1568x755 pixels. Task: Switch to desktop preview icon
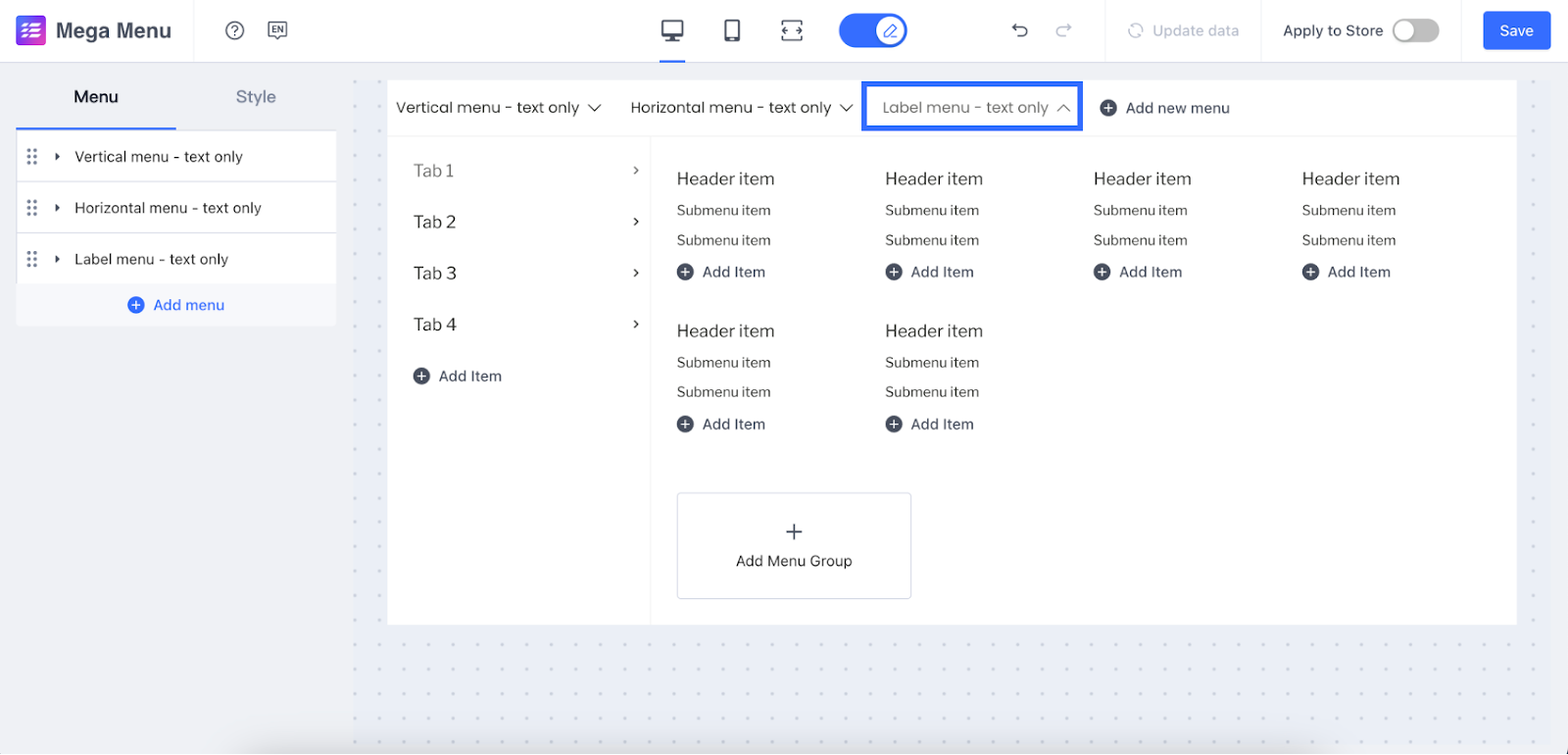click(672, 30)
